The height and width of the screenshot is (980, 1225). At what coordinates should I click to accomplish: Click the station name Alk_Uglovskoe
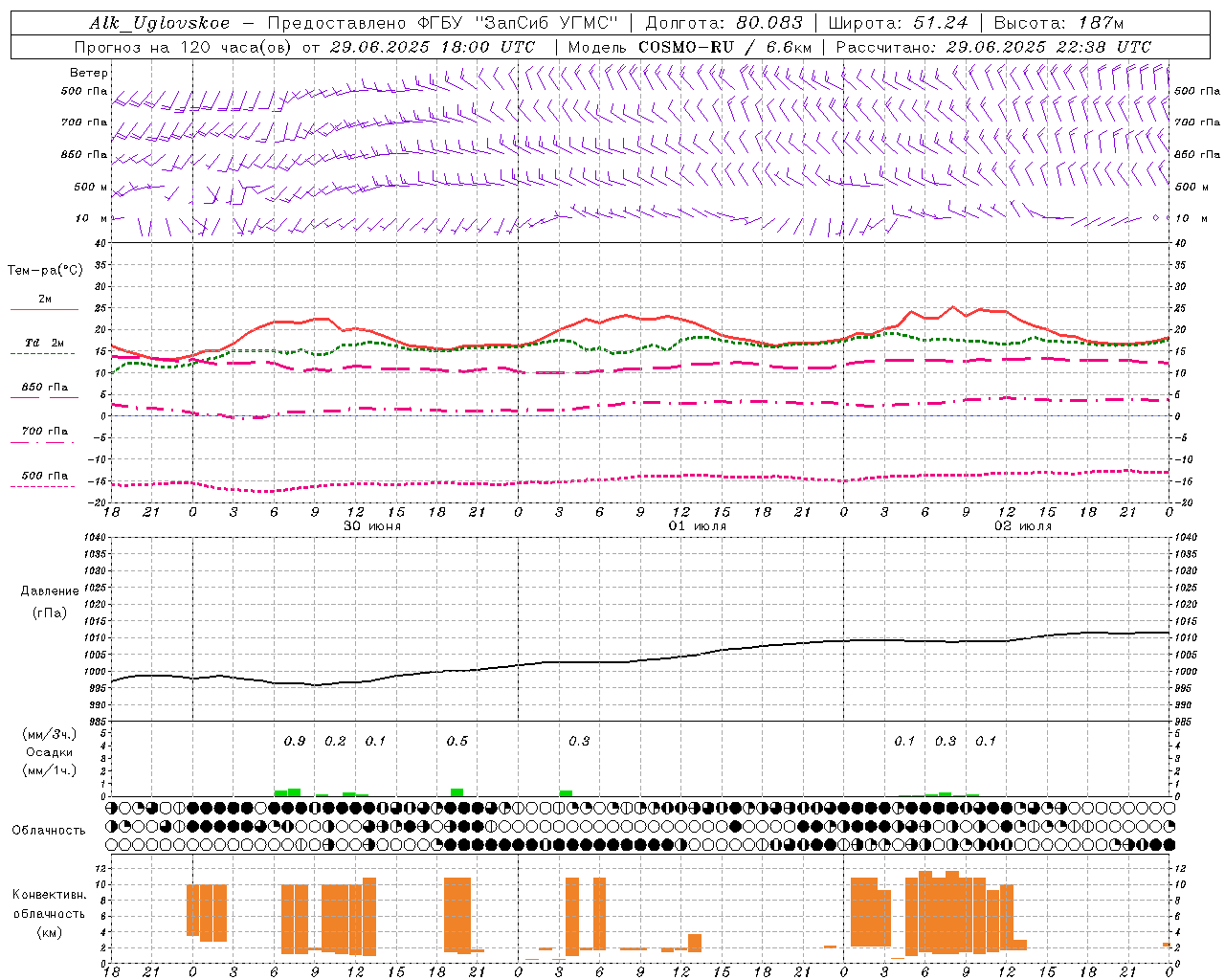point(160,23)
